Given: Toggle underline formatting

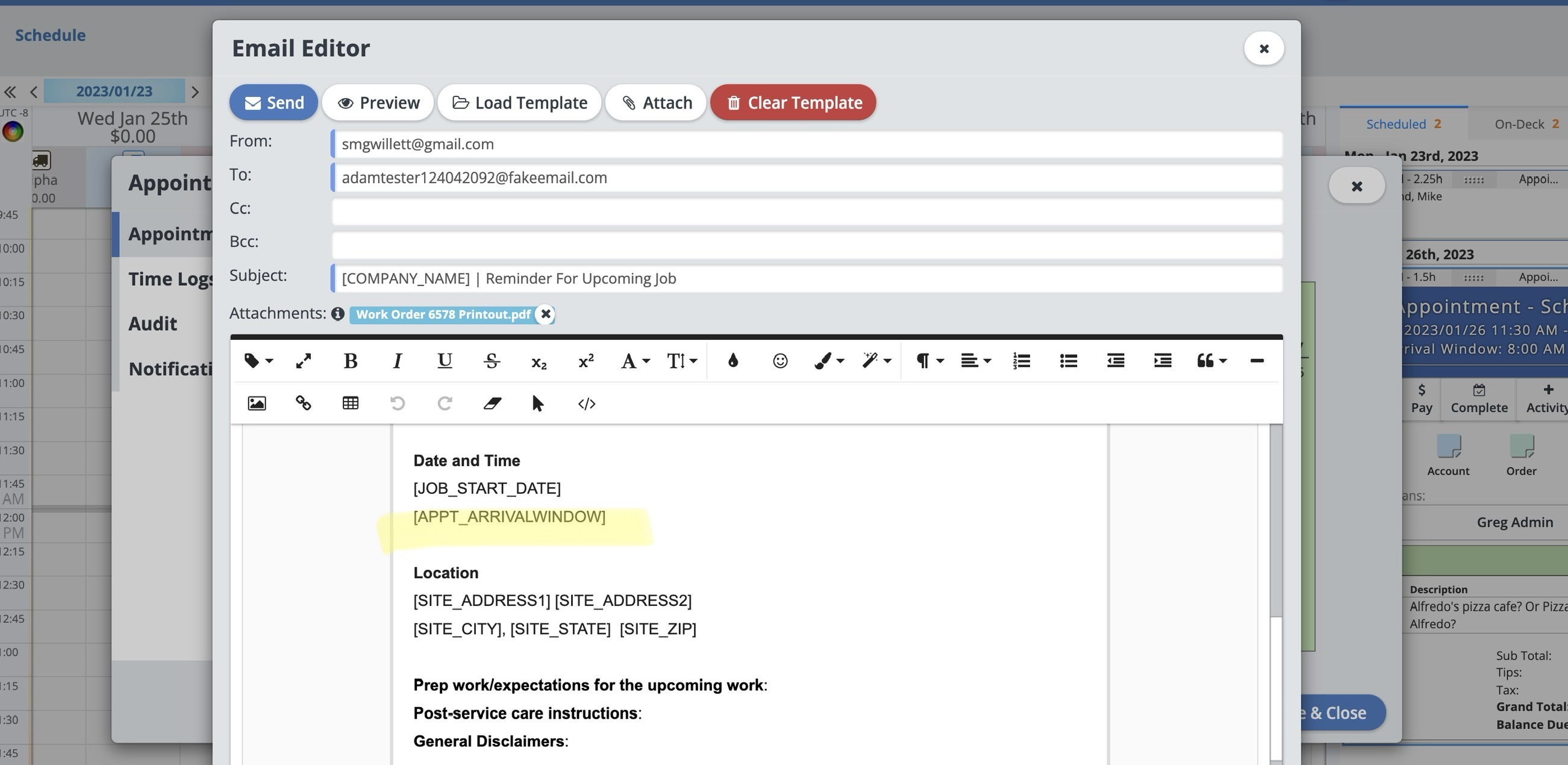Looking at the screenshot, I should [445, 361].
